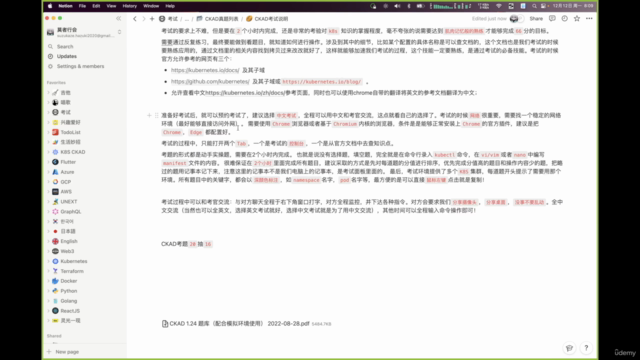Open the comments icon in the top bar
Image resolution: width=640 pixels, height=360 pixels.
552,18
